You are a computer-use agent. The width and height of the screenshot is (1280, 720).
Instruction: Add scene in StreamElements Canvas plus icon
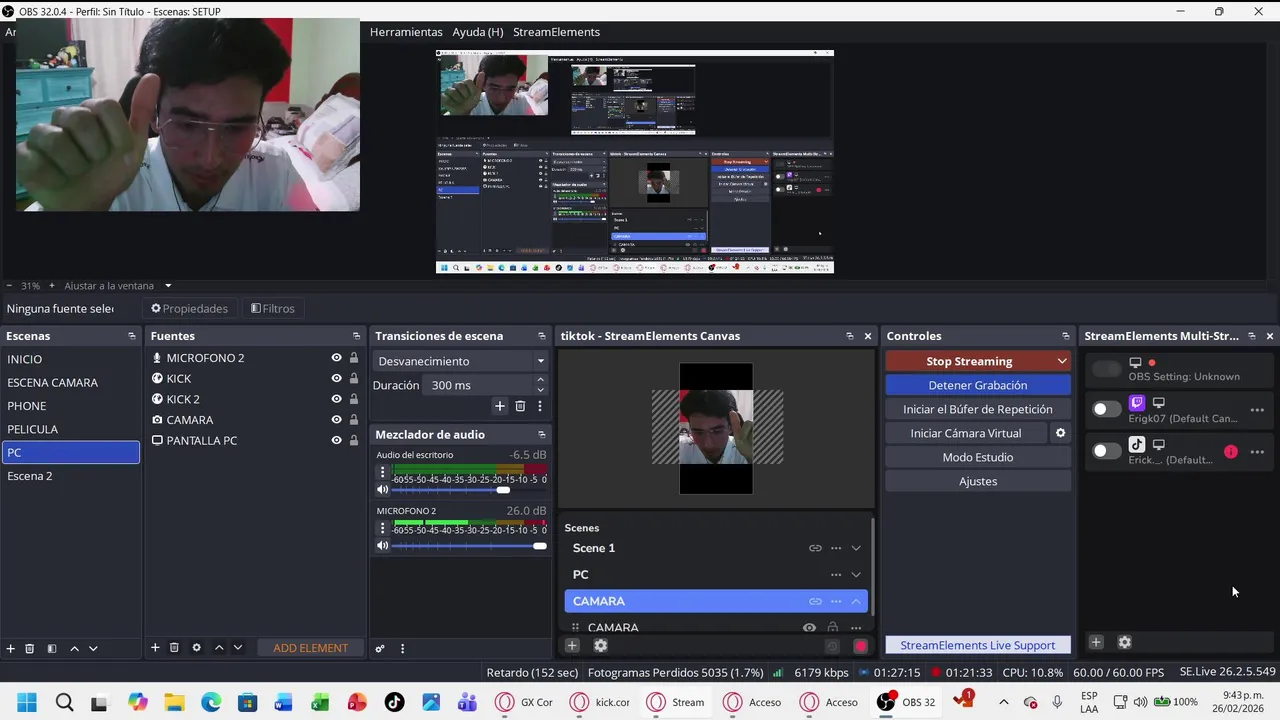572,646
